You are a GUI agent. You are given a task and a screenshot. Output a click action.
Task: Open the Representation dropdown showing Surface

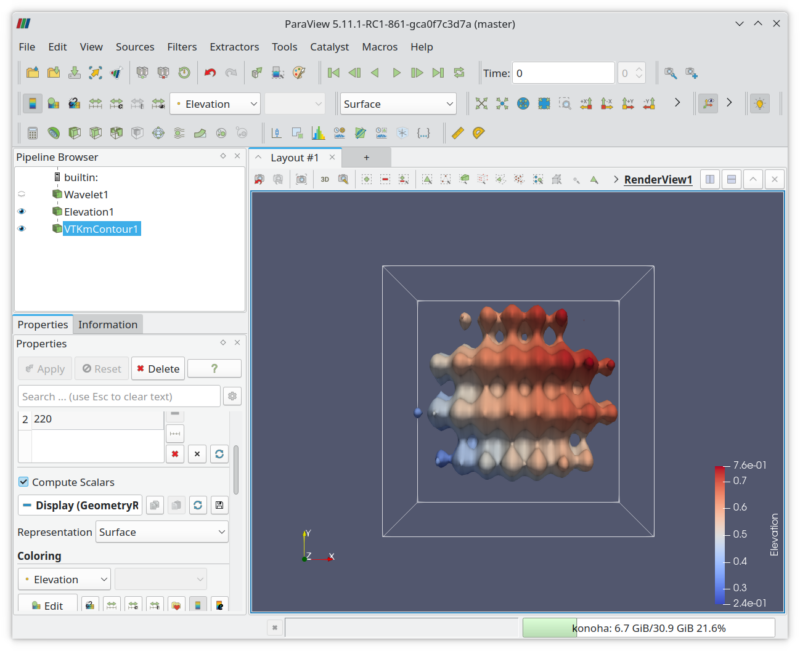pos(161,531)
